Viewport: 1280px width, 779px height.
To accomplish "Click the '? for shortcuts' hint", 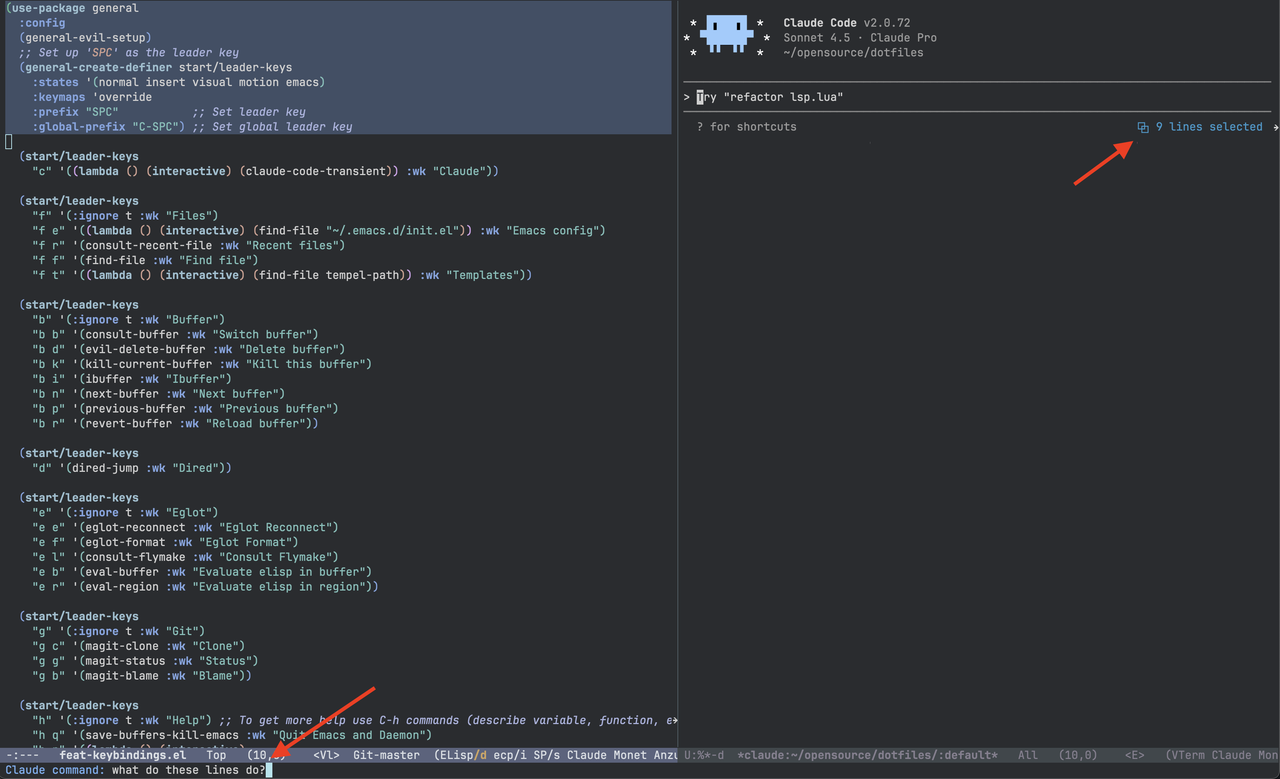I will pos(746,127).
